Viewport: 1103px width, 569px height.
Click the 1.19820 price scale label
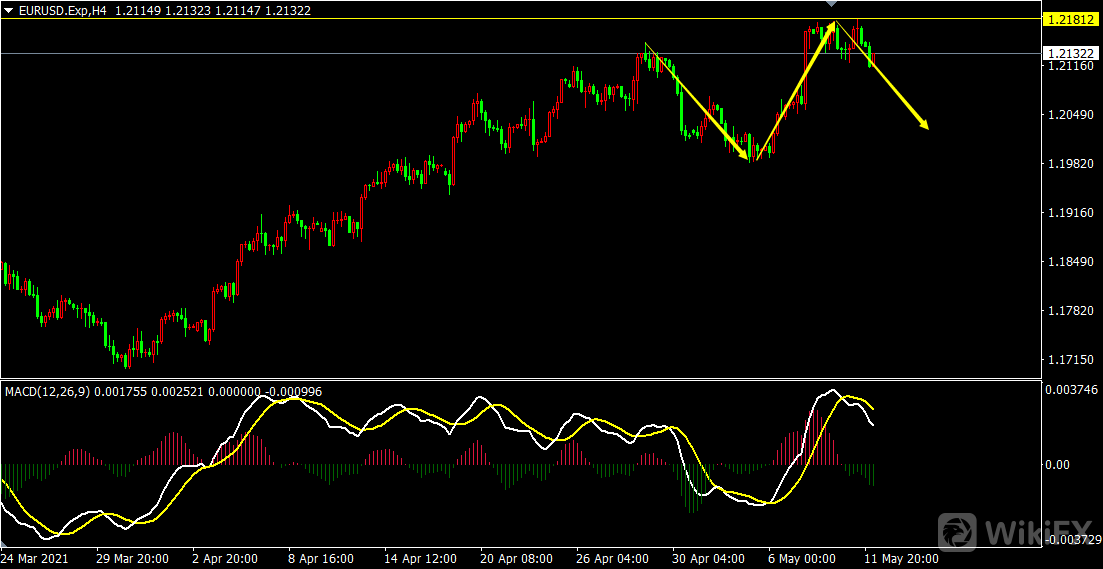click(1070, 163)
